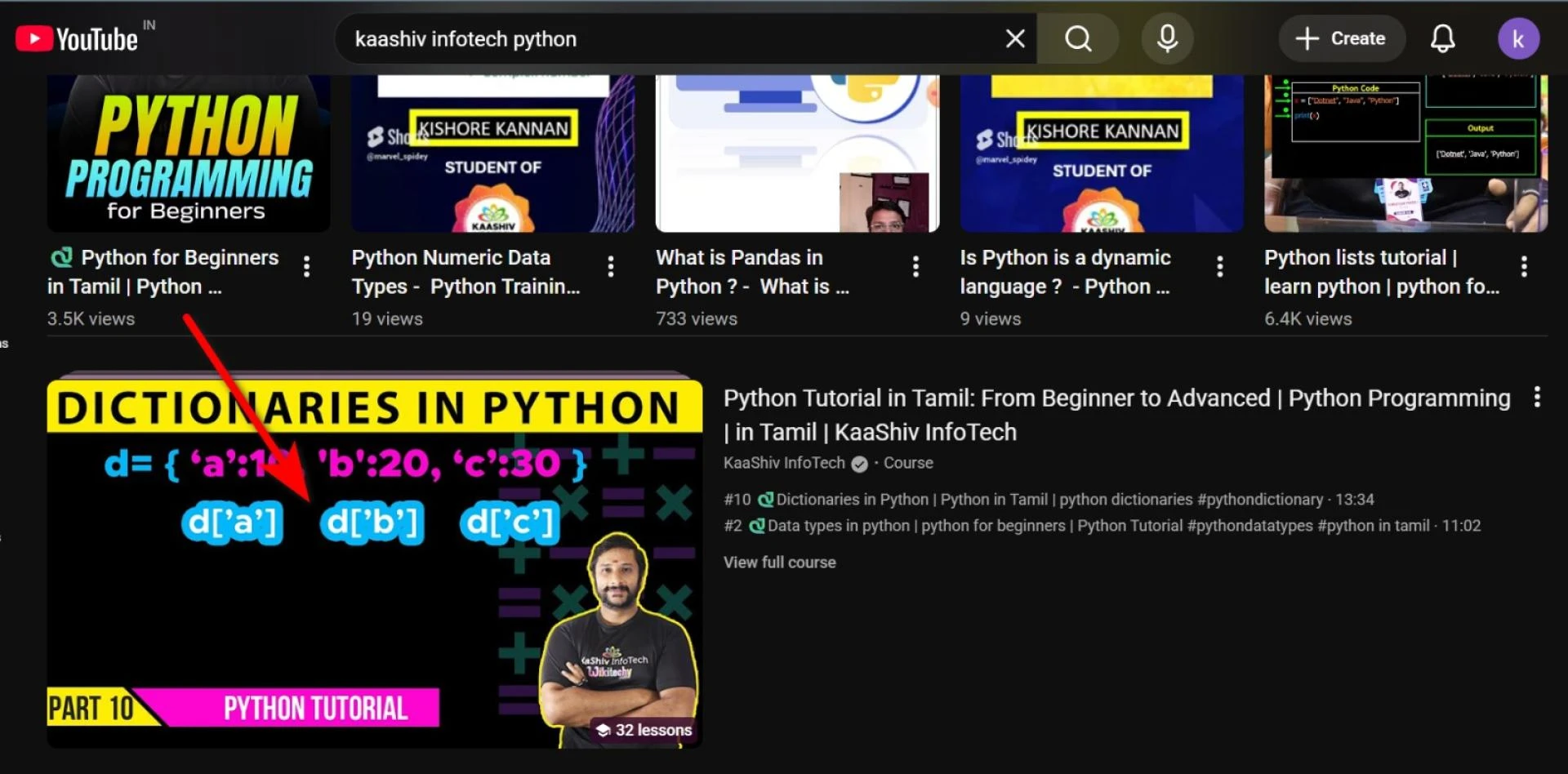Clear the search box with the X icon
The width and height of the screenshot is (1568, 774).
pos(1015,38)
